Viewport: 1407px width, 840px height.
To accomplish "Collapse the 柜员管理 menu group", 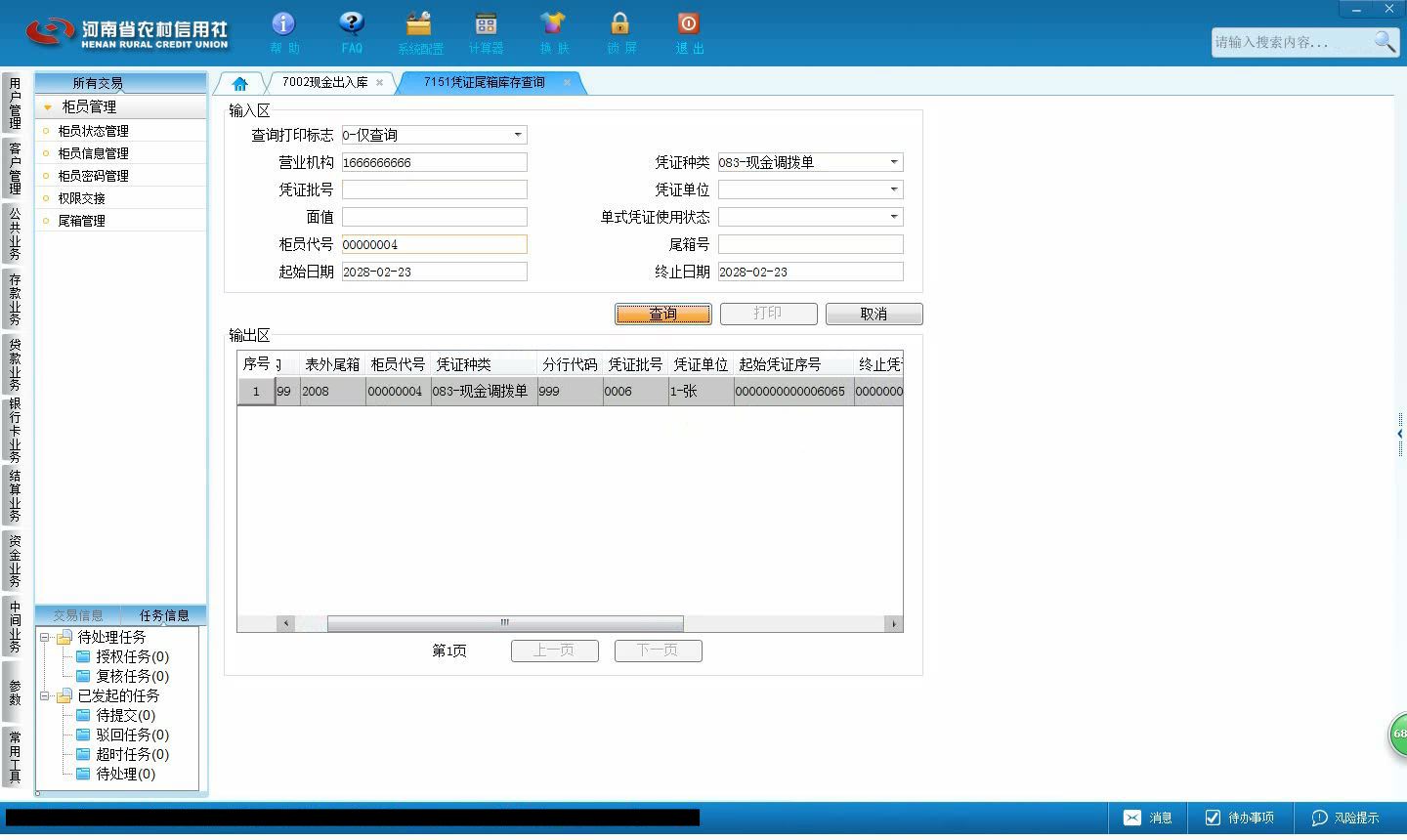I will pyautogui.click(x=47, y=107).
